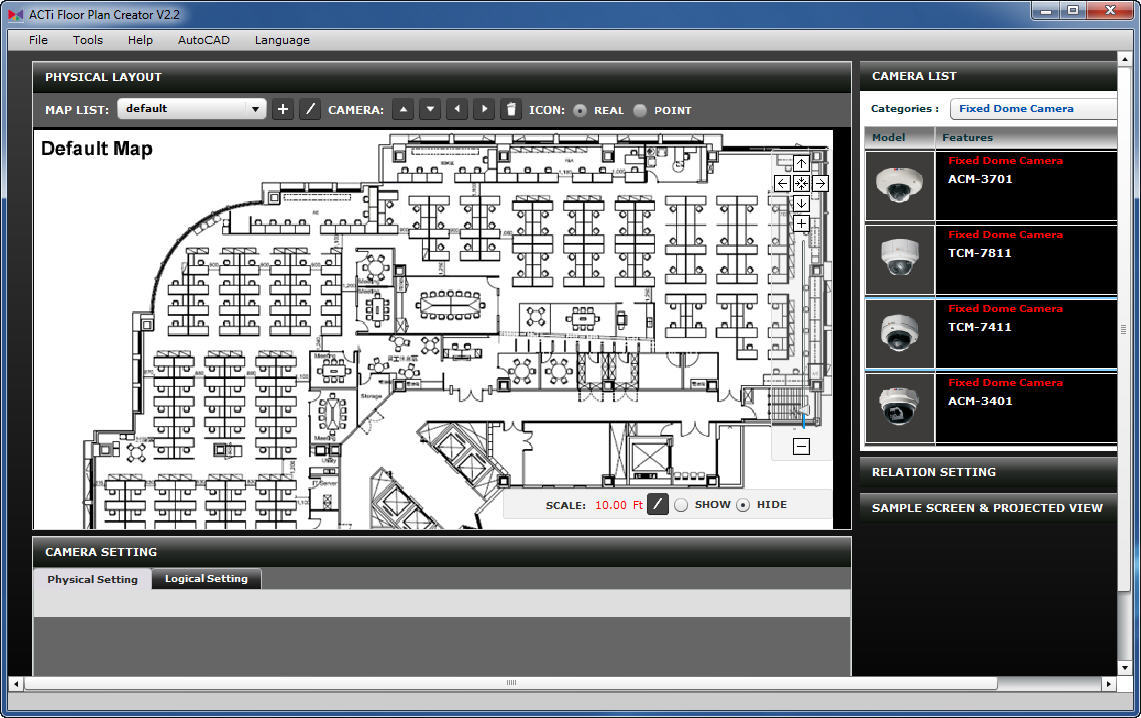
Task: Click the TCM-7811 model name
Action: tap(979, 253)
